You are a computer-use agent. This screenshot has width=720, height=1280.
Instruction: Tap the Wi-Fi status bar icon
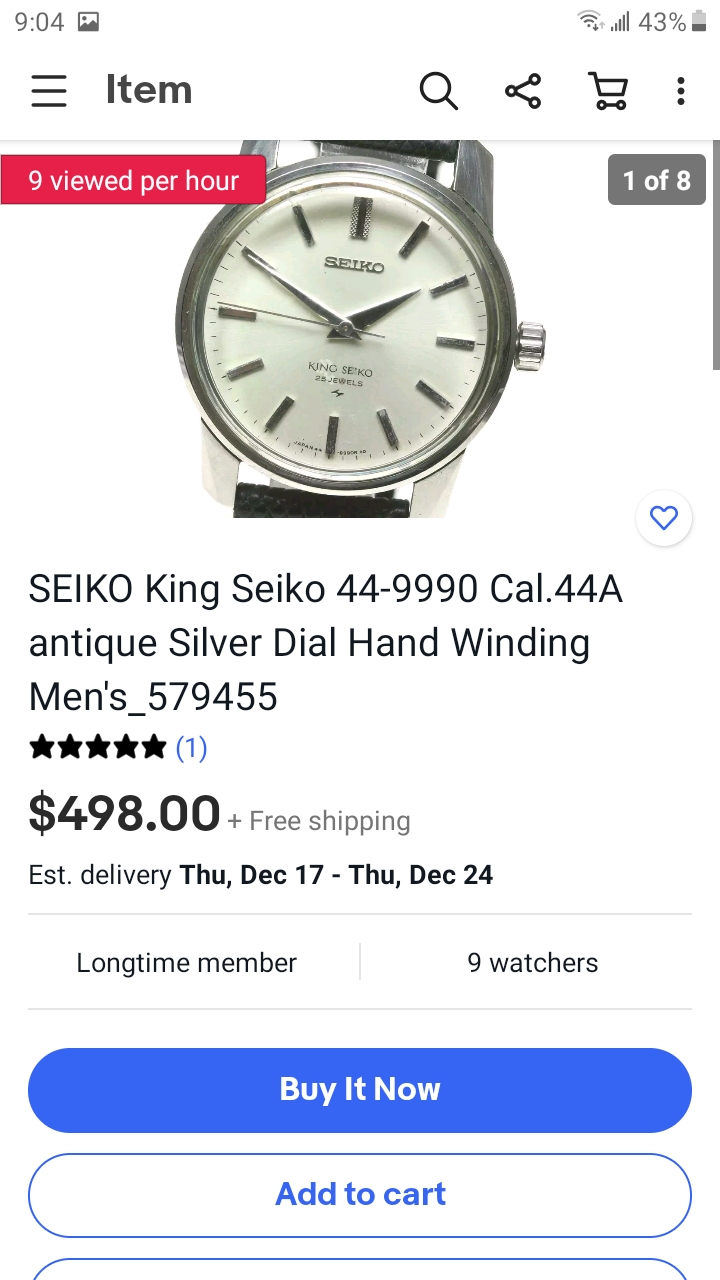(590, 21)
